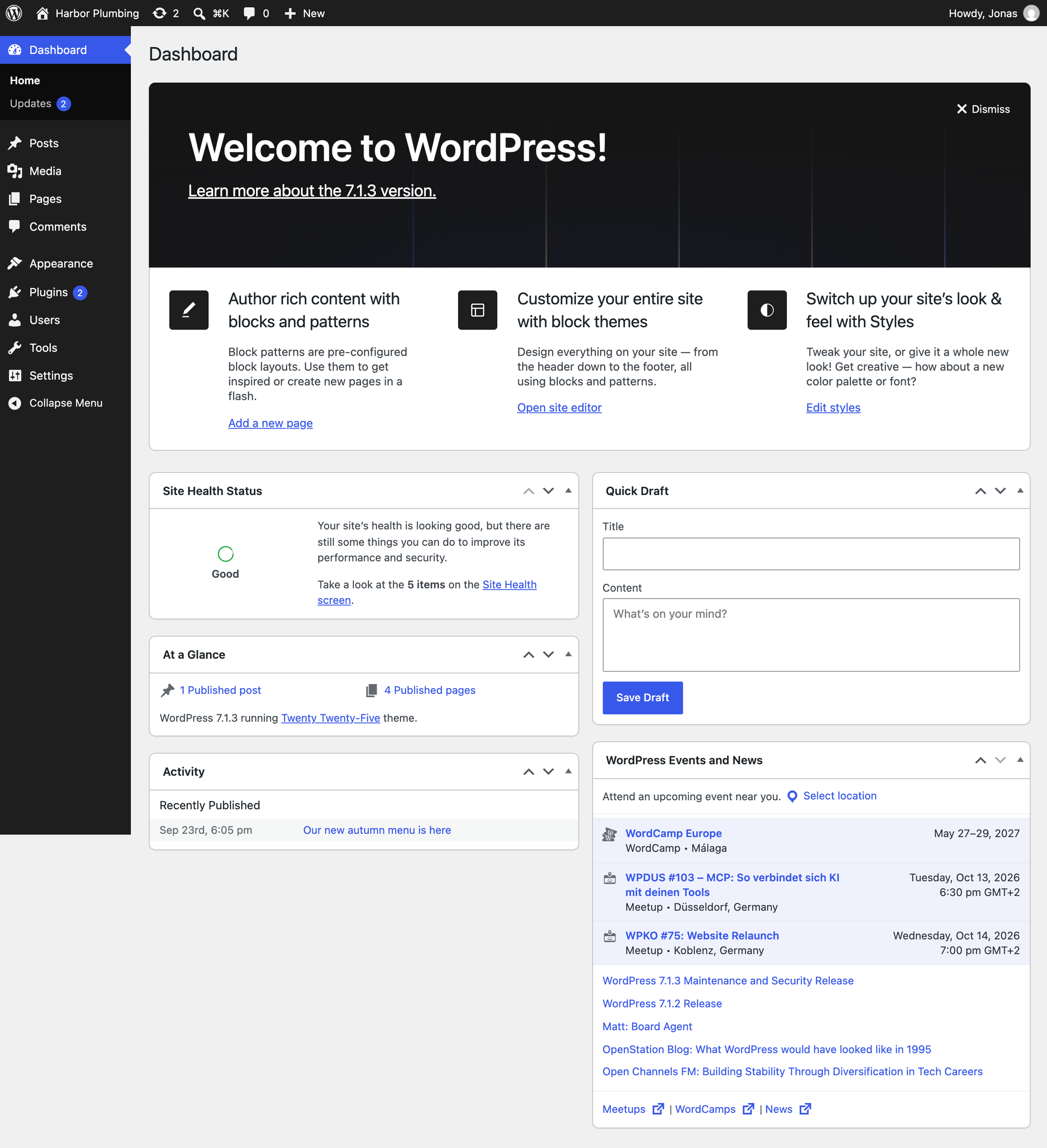The height and width of the screenshot is (1148, 1047).
Task: Open the Twenty Twenty-Five theme link
Action: (330, 718)
